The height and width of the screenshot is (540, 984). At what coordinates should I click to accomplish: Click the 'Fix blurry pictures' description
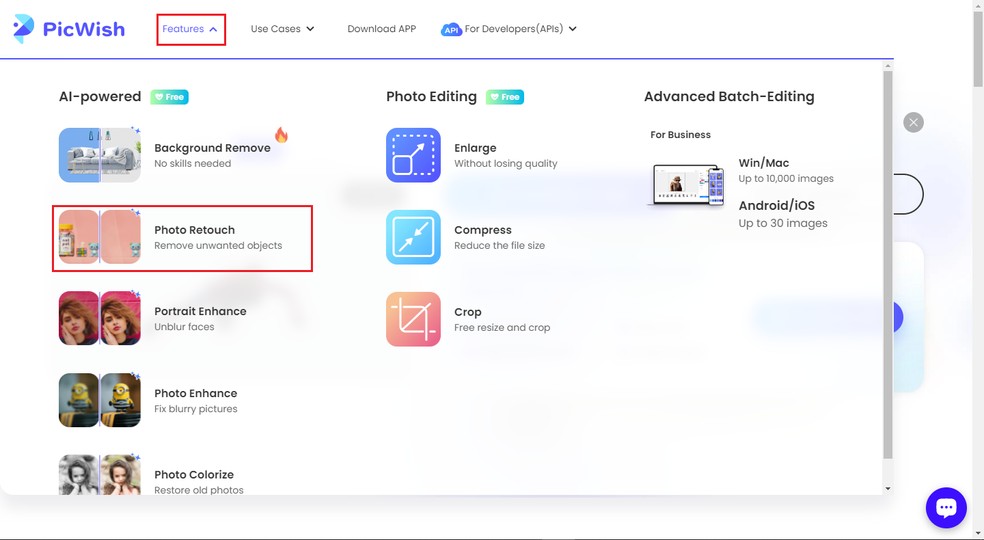(196, 409)
